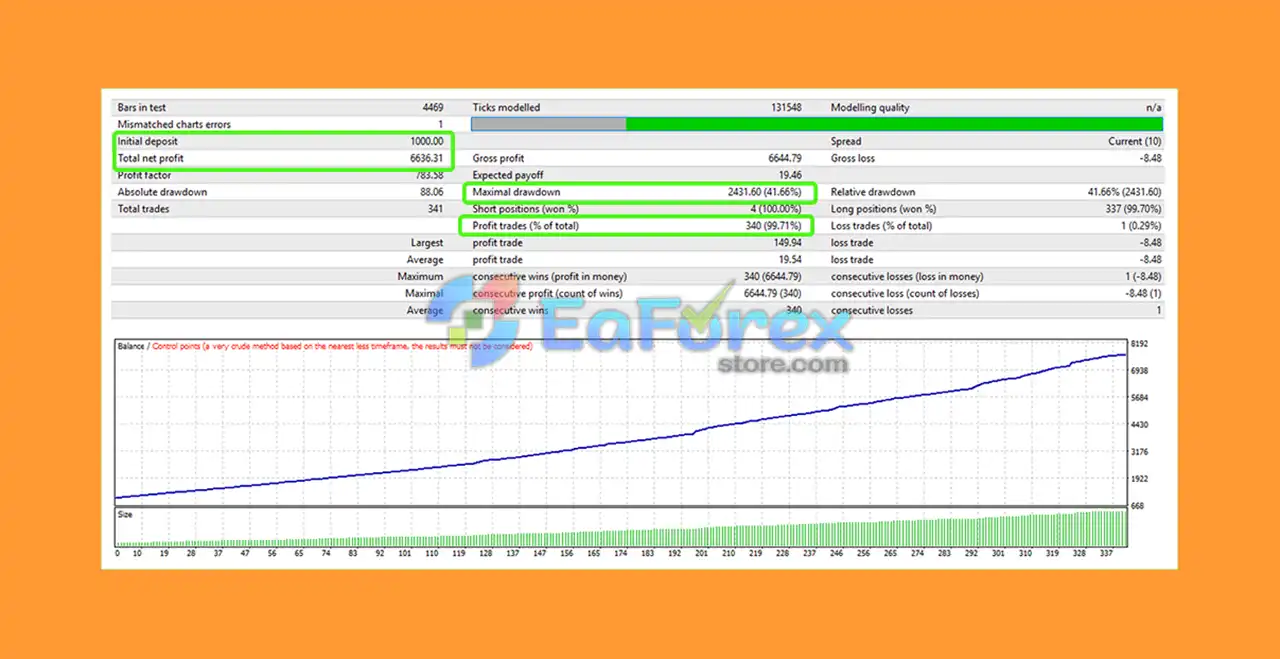Click the Size label in volume pane
1280x659 pixels.
point(125,514)
